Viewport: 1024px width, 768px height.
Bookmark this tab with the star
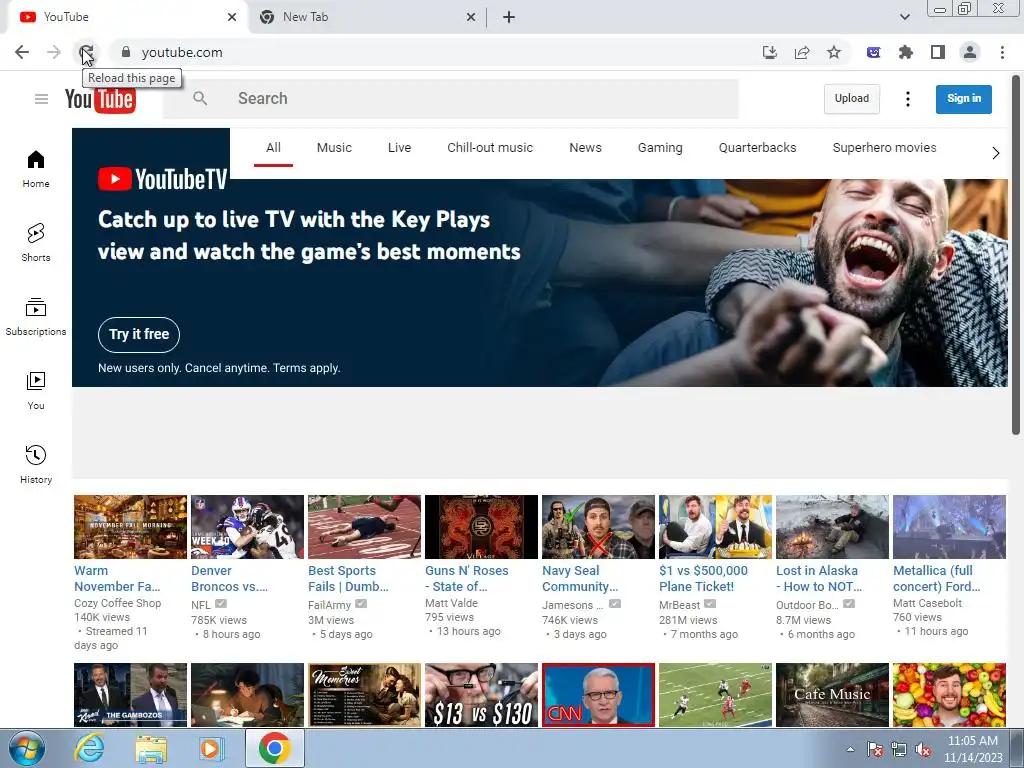click(x=834, y=52)
